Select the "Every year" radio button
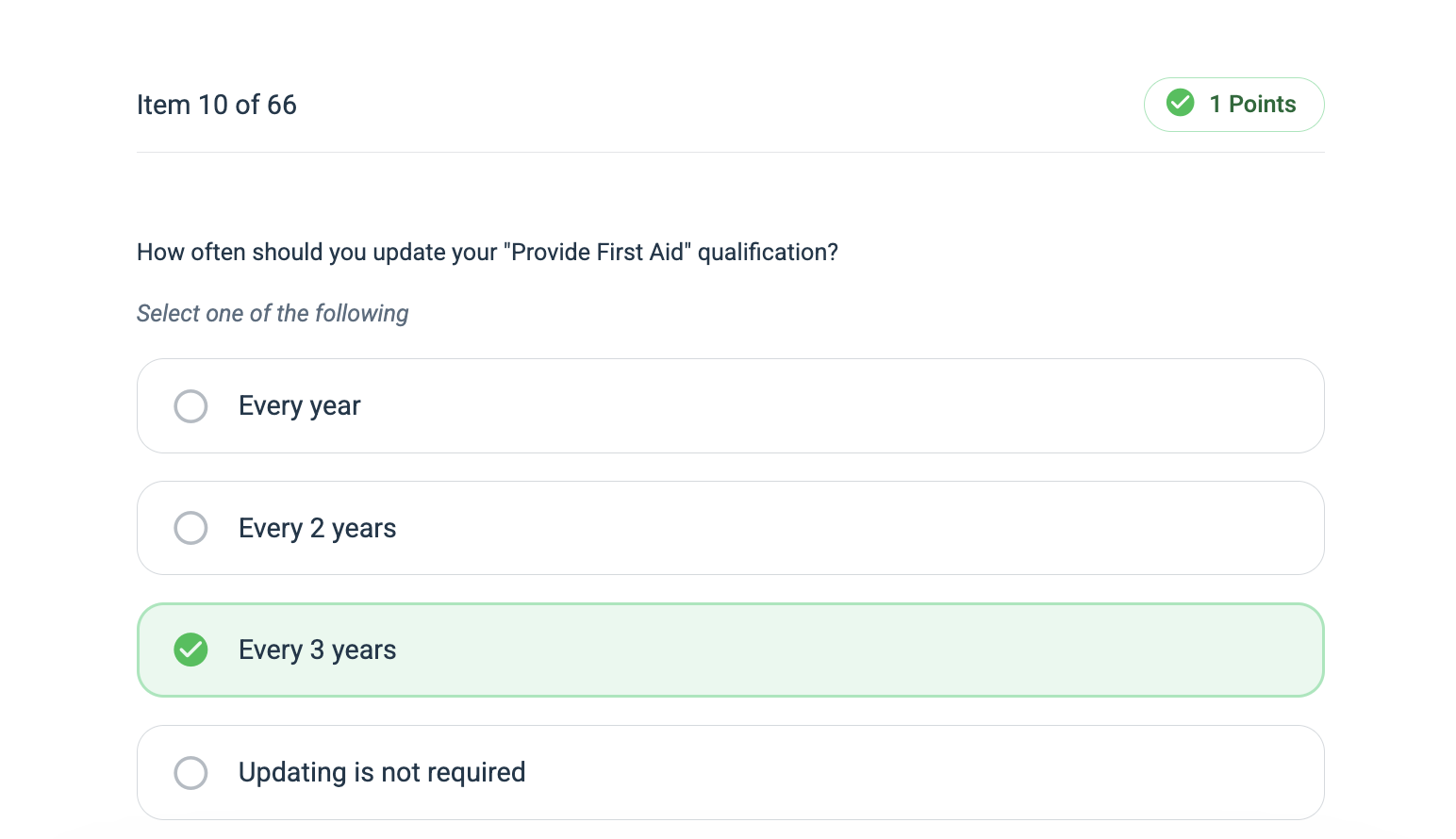1456x839 pixels. [190, 406]
